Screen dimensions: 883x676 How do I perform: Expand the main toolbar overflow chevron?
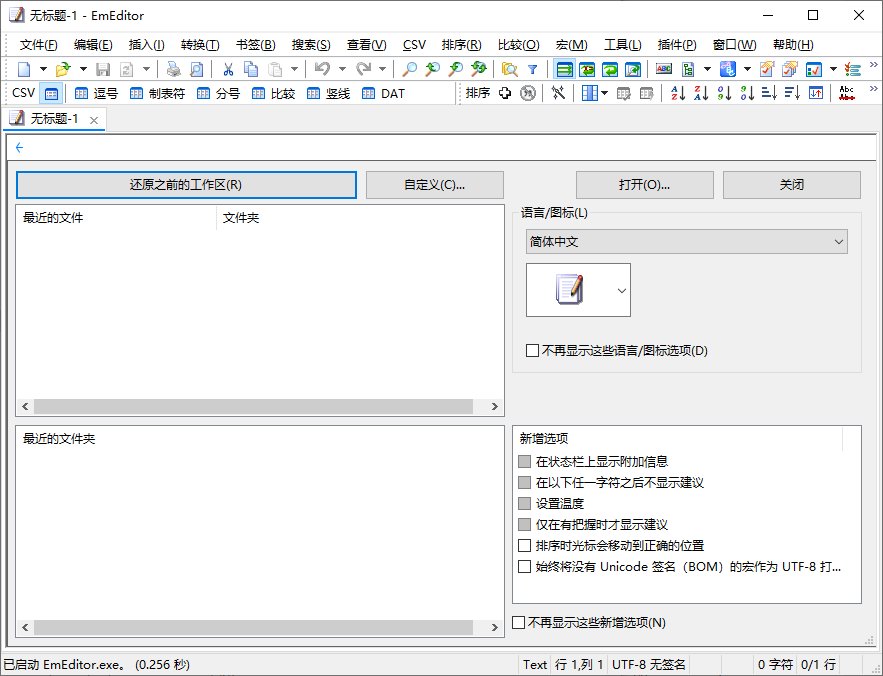874,65
